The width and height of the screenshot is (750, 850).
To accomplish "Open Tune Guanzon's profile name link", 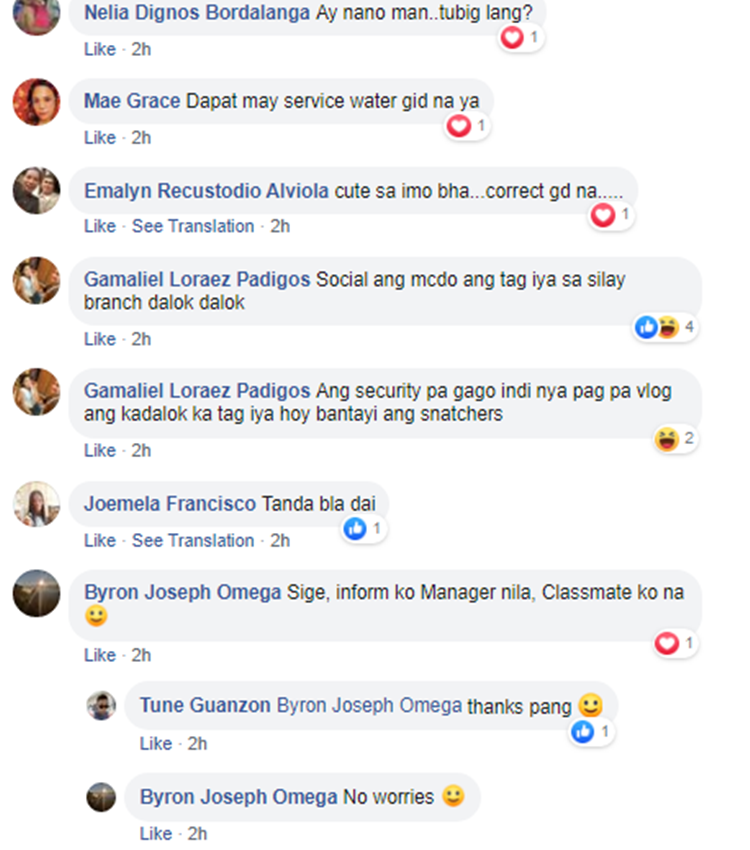I will 205,705.
